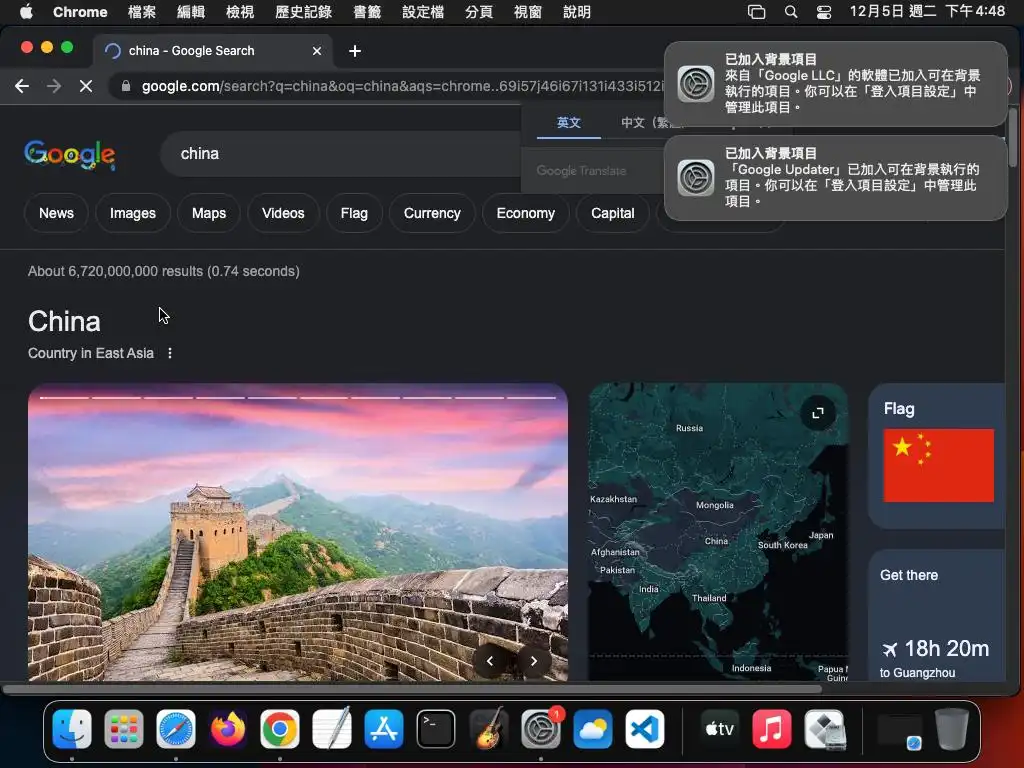This screenshot has width=1024, height=768.
Task: Launch Firefox from the dock
Action: 228,729
